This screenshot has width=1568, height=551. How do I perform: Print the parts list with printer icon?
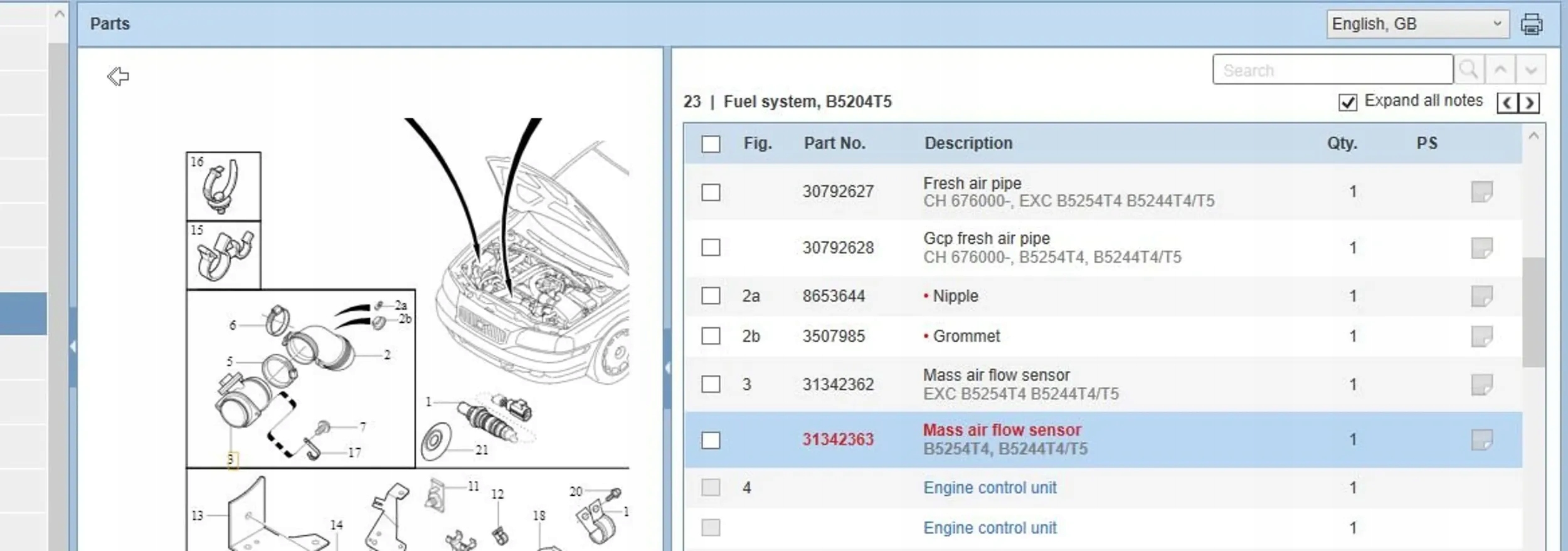(x=1531, y=24)
